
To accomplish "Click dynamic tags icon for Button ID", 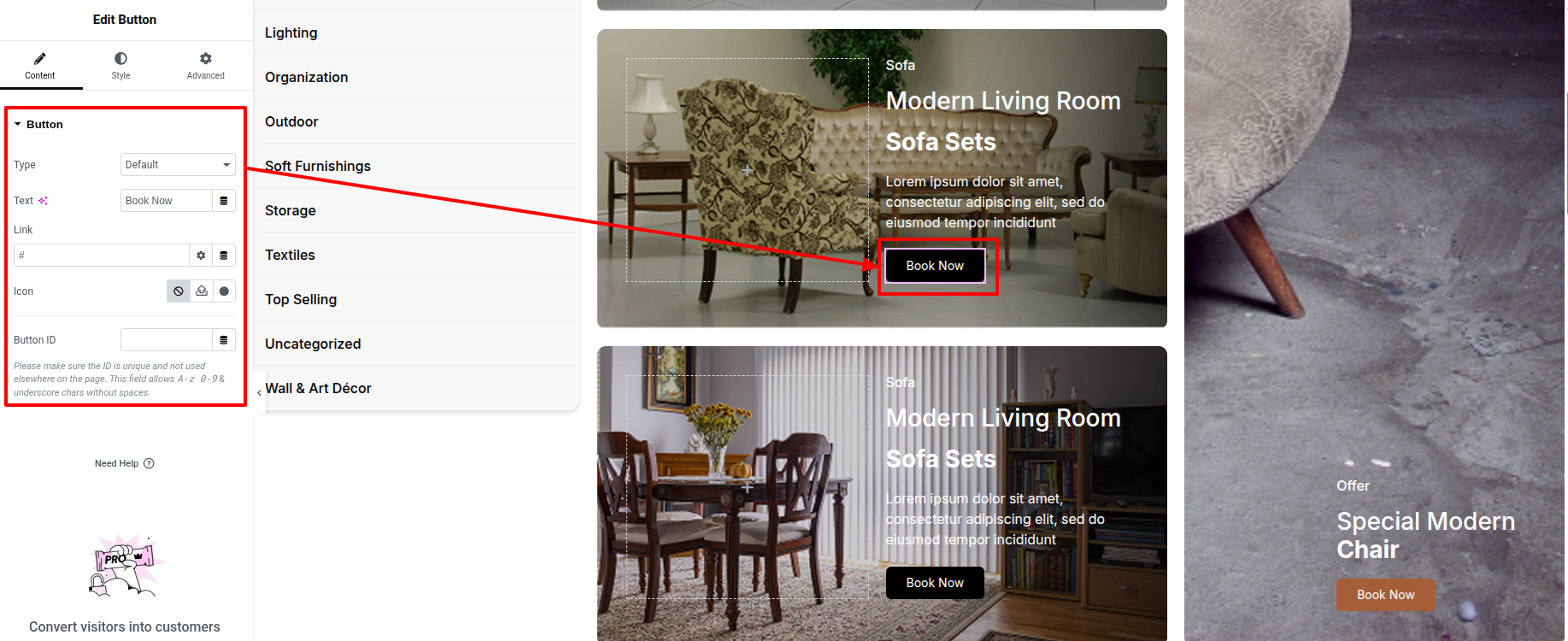I will [224, 340].
